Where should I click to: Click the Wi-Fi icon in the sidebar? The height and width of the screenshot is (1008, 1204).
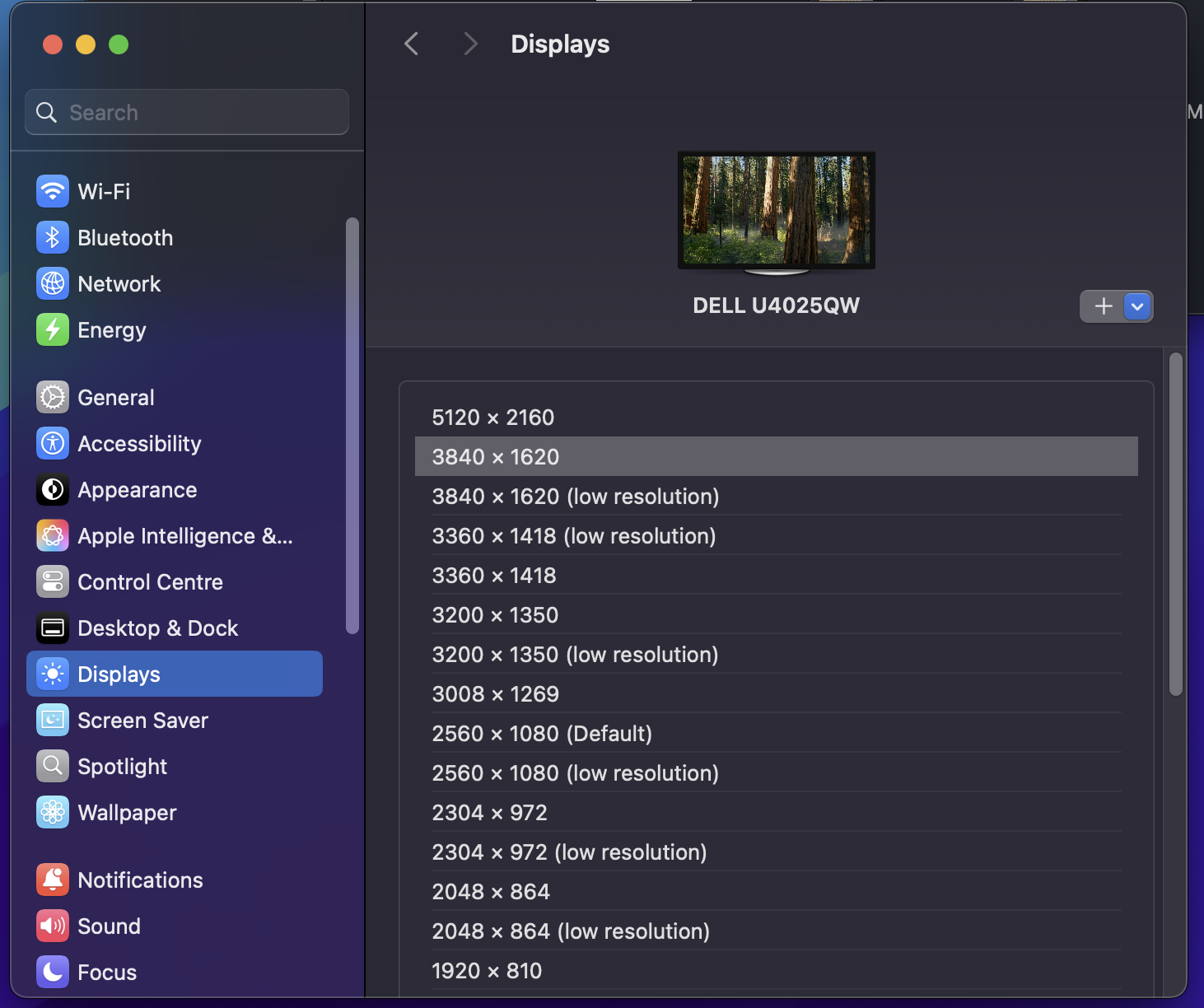[x=53, y=192]
